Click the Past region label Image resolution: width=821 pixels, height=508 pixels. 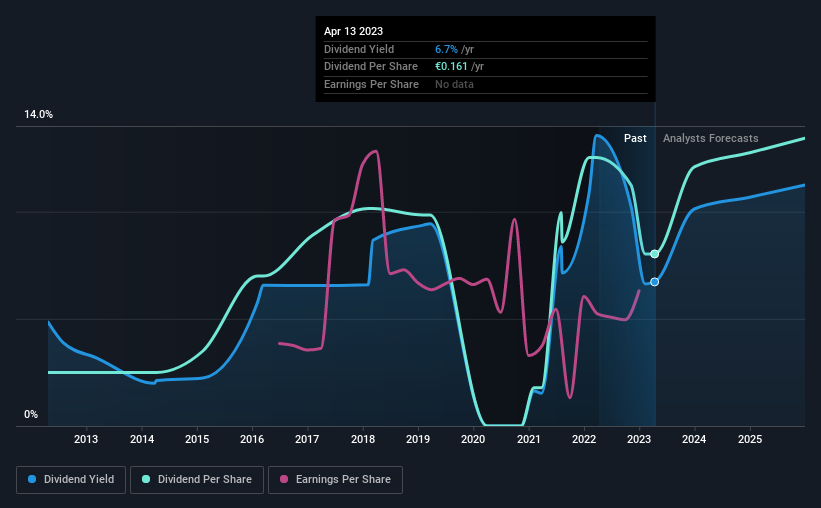[635, 138]
